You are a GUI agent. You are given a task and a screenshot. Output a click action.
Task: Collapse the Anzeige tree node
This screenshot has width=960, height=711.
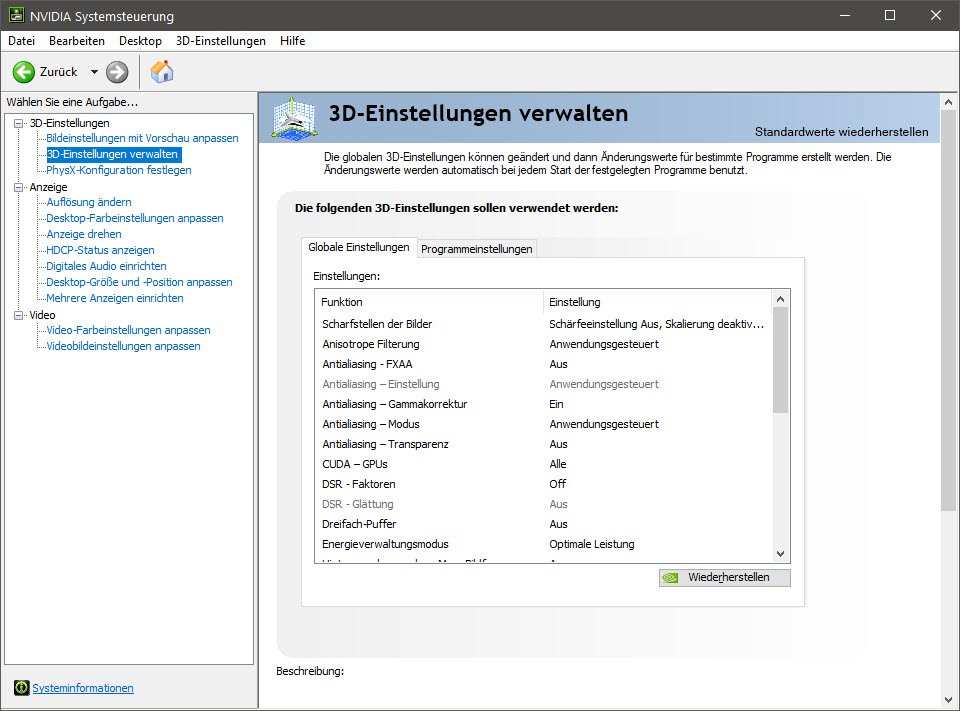click(x=18, y=187)
